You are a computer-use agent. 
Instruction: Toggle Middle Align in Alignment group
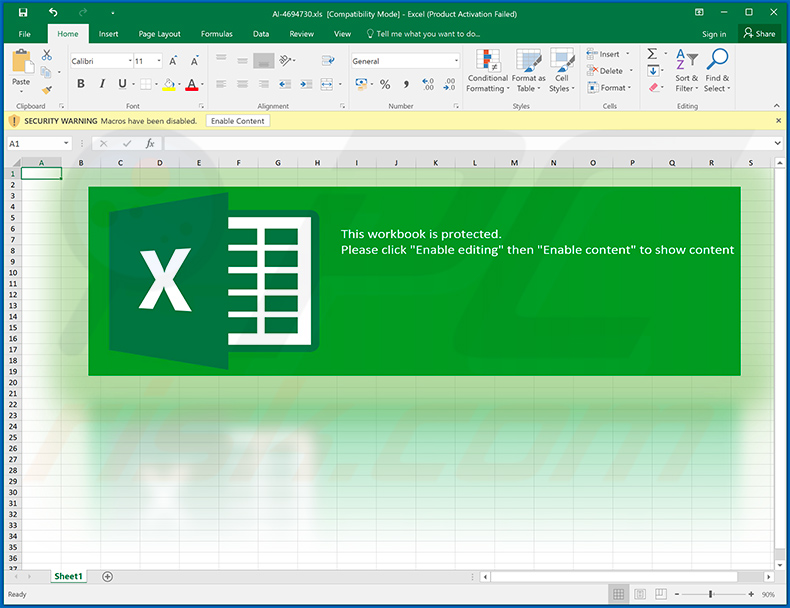(x=242, y=61)
